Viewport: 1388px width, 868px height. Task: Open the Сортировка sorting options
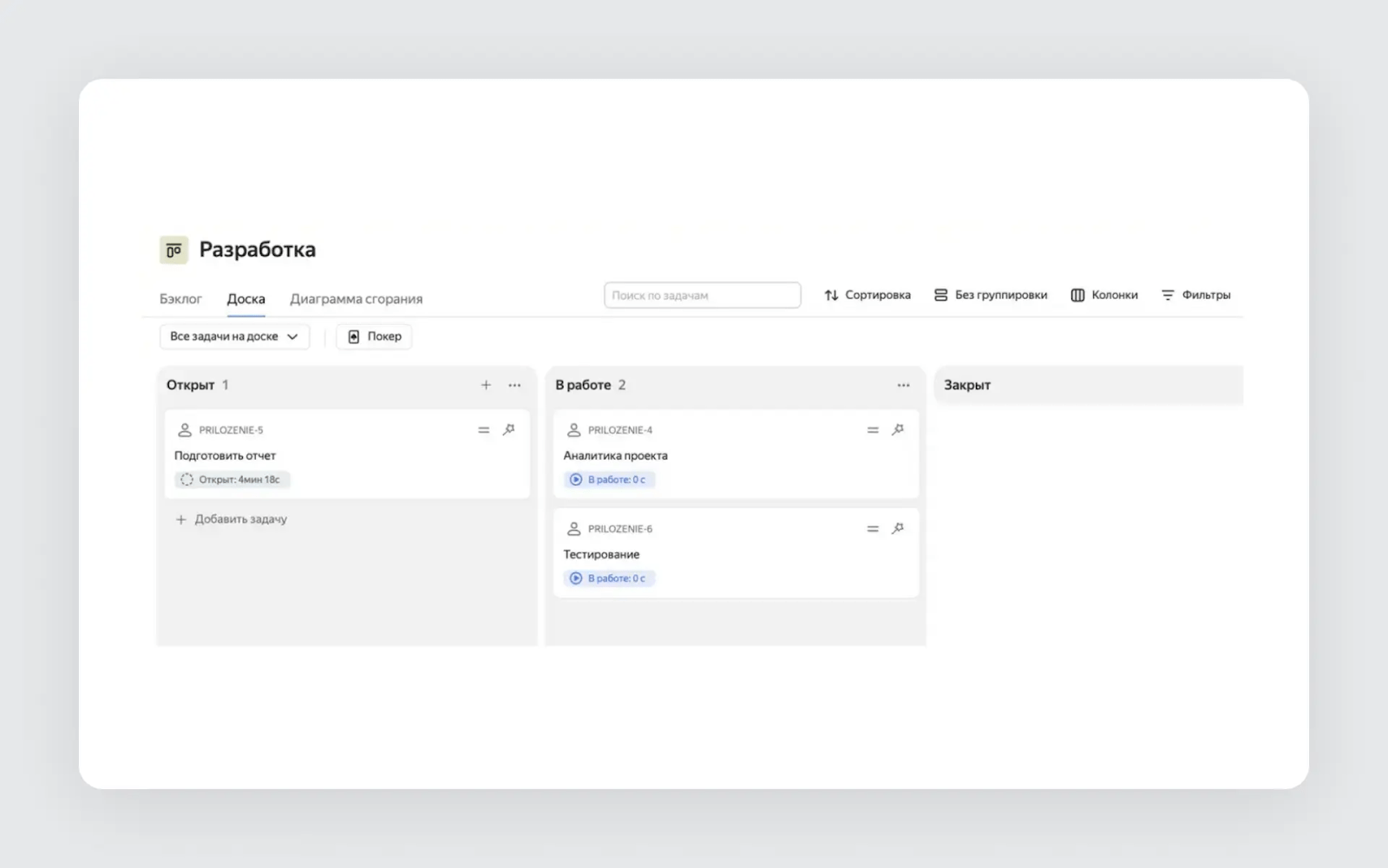click(x=867, y=295)
